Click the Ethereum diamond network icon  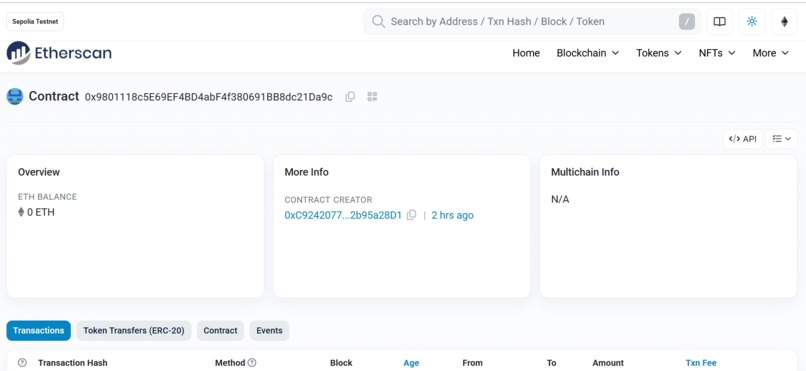784,22
